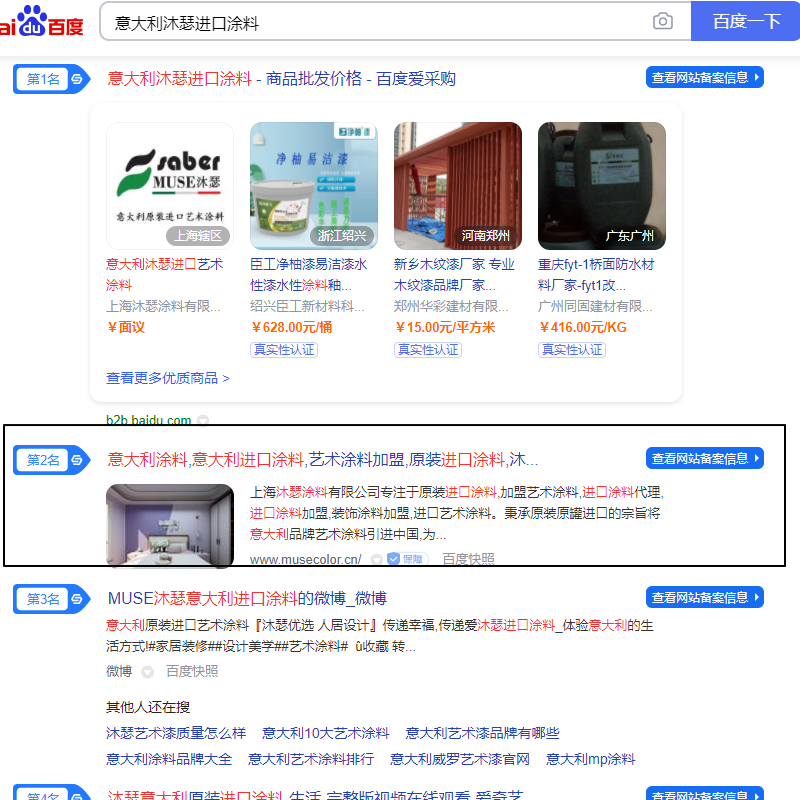
Task: Click the 第3名 rank badge icon
Action: 52,598
